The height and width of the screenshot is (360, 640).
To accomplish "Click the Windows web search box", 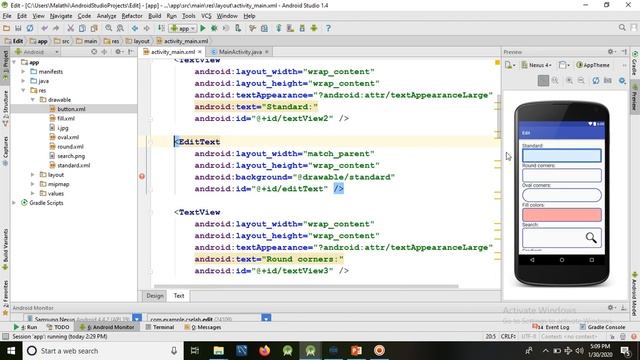I will [104, 351].
